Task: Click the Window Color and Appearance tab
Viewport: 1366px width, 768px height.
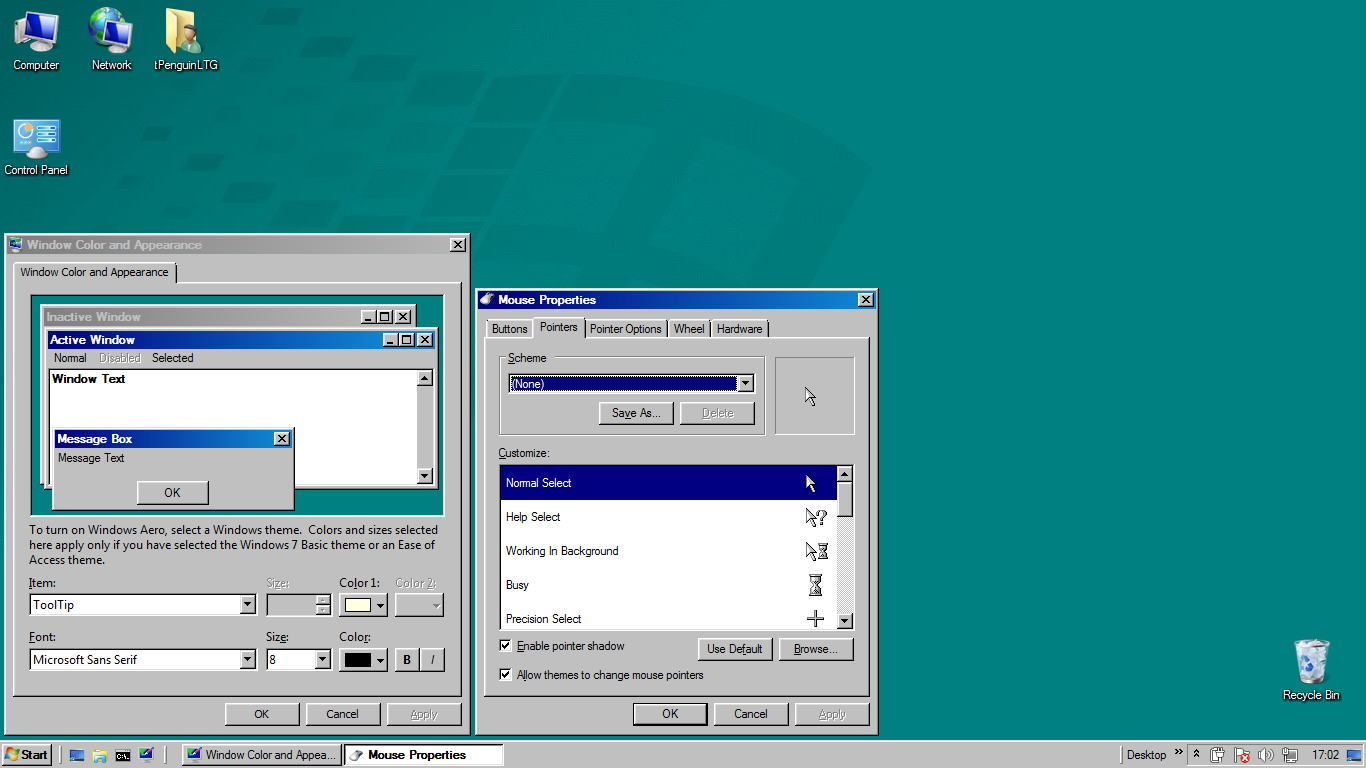Action: (94, 272)
